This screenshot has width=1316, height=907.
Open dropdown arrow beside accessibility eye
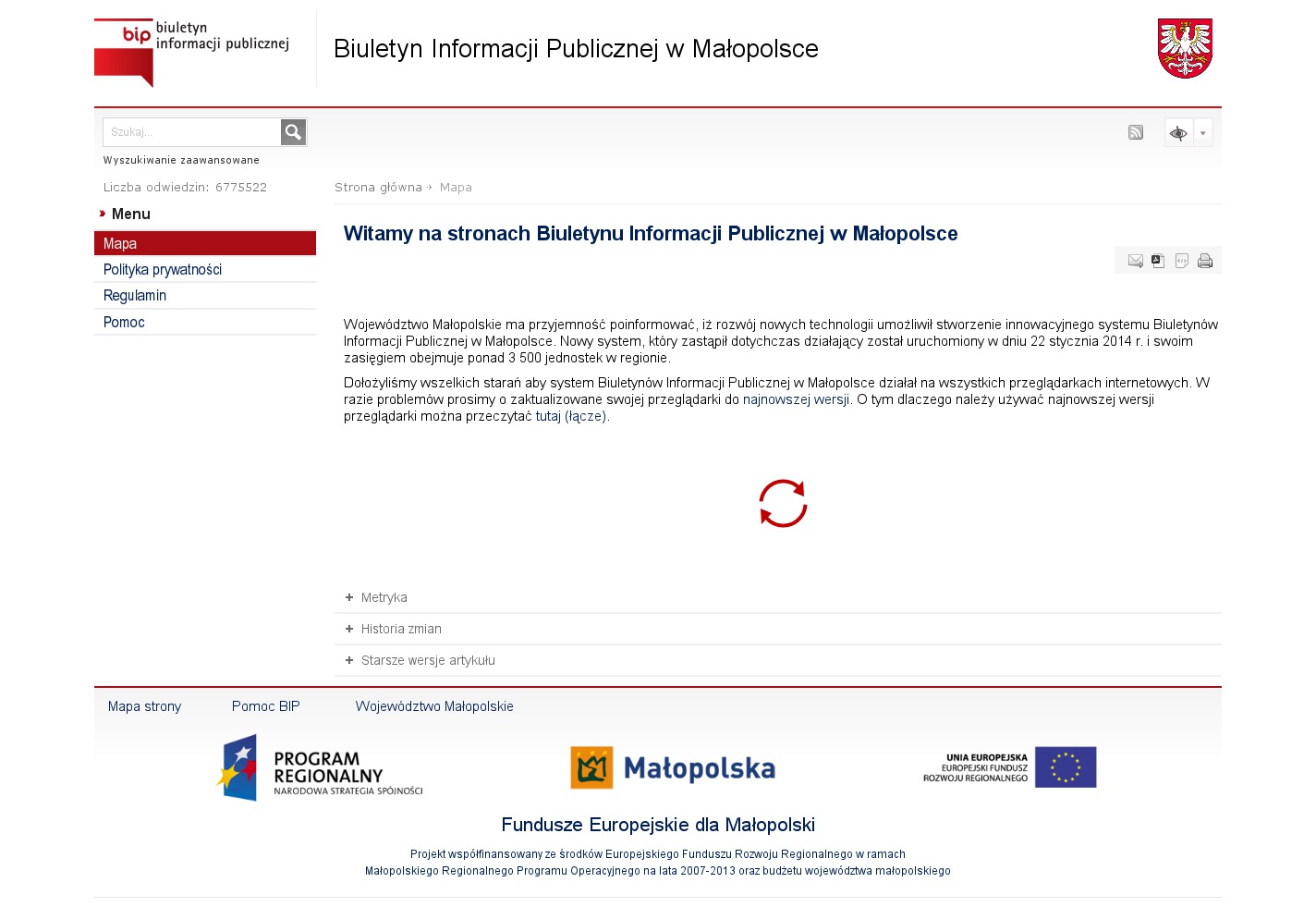tap(1202, 133)
